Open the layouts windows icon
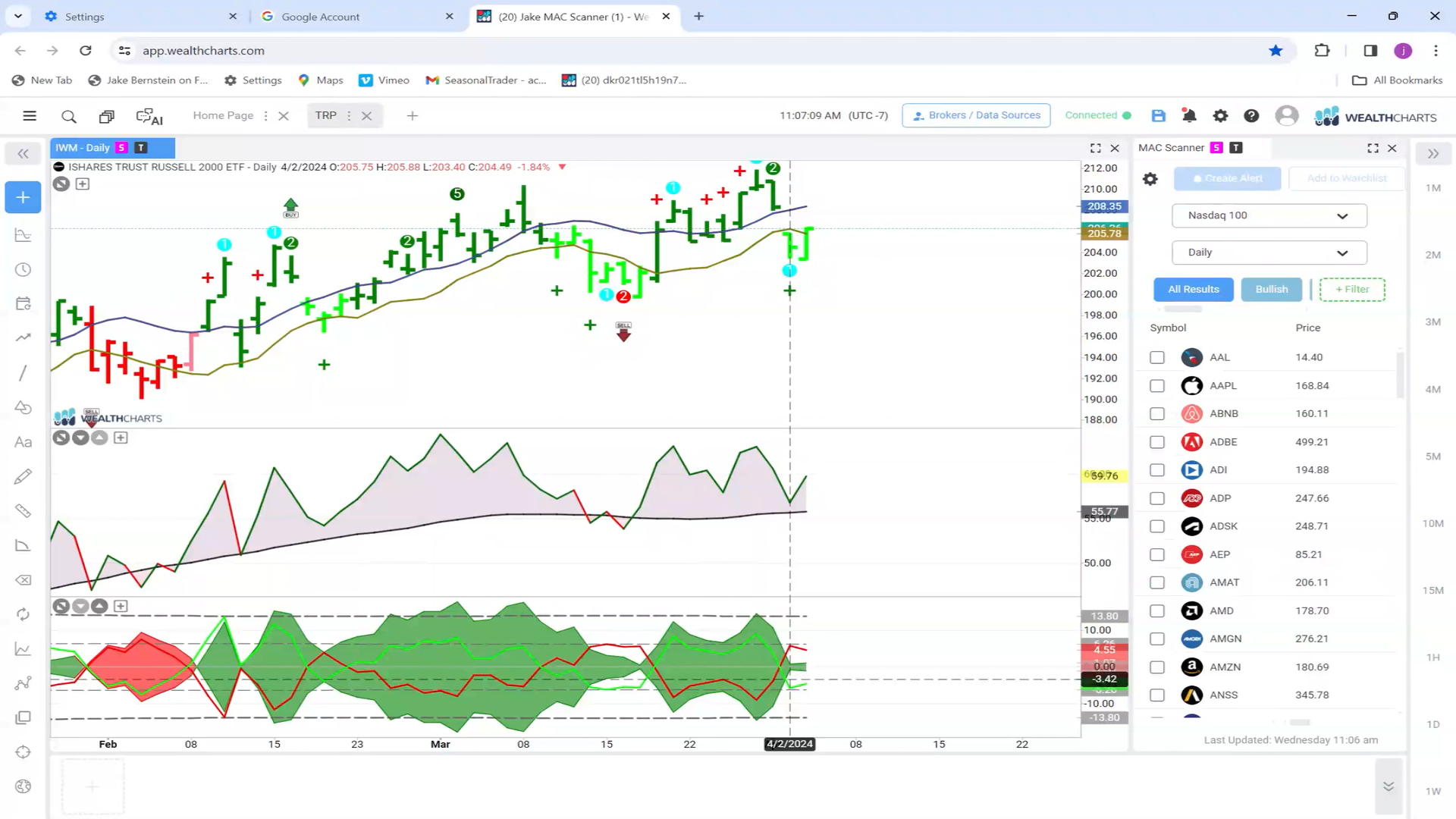Viewport: 1456px width, 819px height. (x=107, y=116)
